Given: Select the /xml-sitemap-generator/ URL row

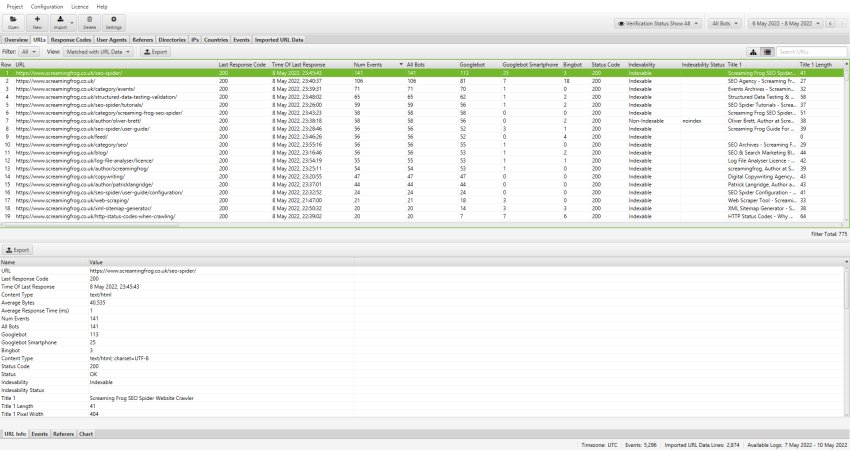Looking at the screenshot, I should pyautogui.click(x=422, y=208).
